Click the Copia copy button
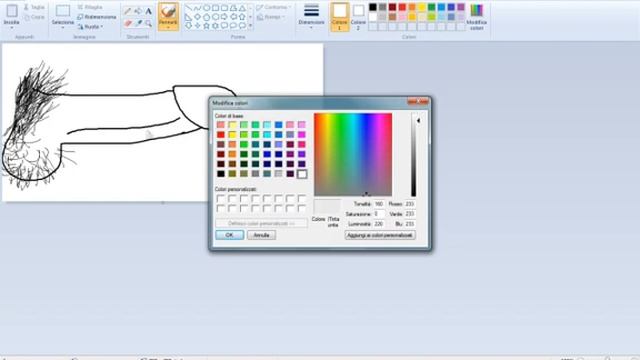640x360 pixels. 34,17
